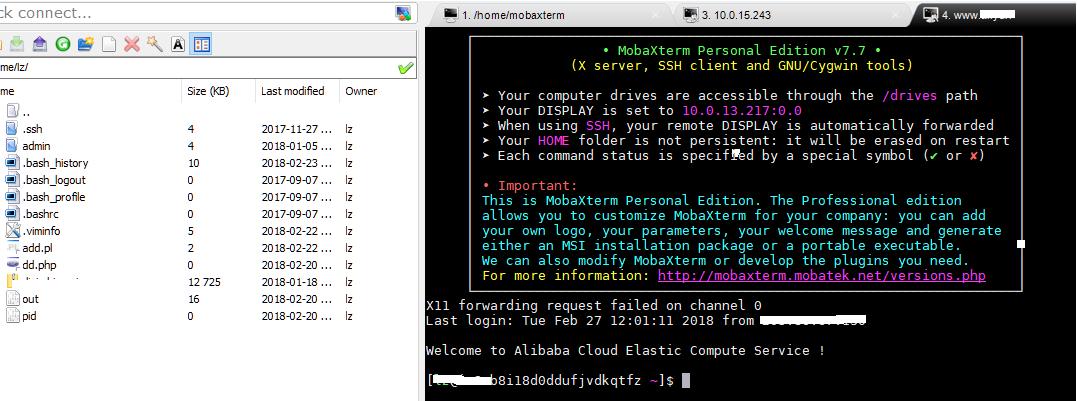Close the 10.0.15.243 tab with its X
The image size is (1077, 401).
[x=893, y=14]
